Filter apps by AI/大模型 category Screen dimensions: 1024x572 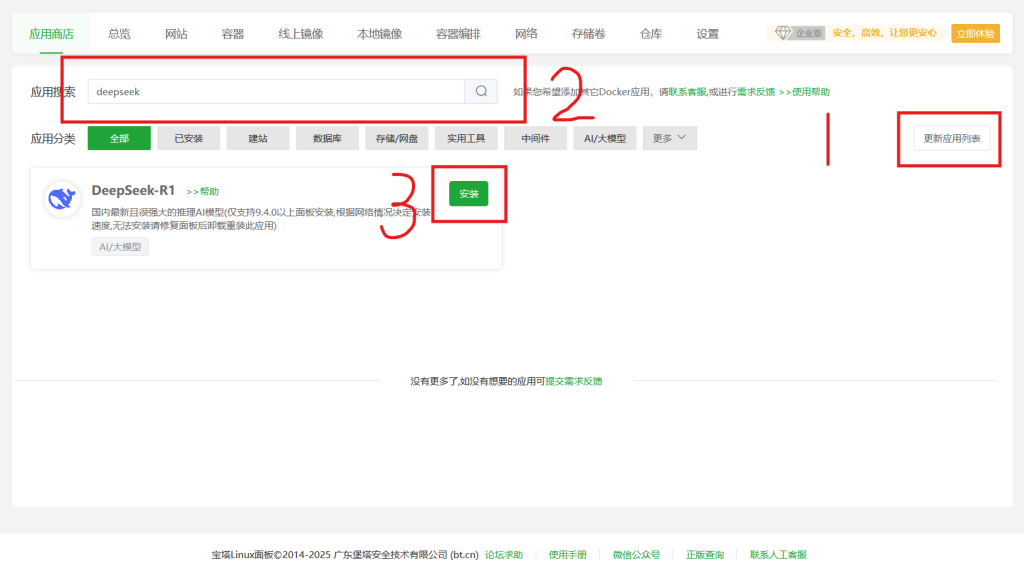(x=605, y=138)
